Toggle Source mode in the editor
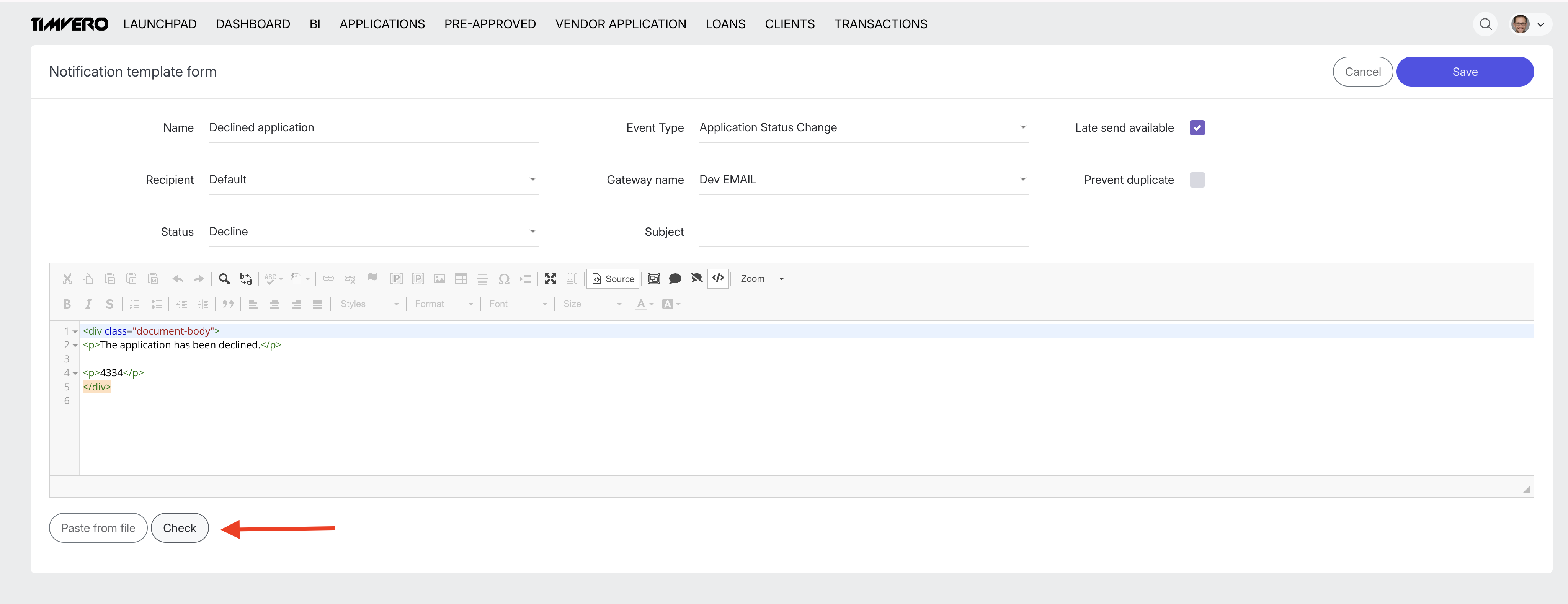1568x604 pixels. pyautogui.click(x=612, y=279)
